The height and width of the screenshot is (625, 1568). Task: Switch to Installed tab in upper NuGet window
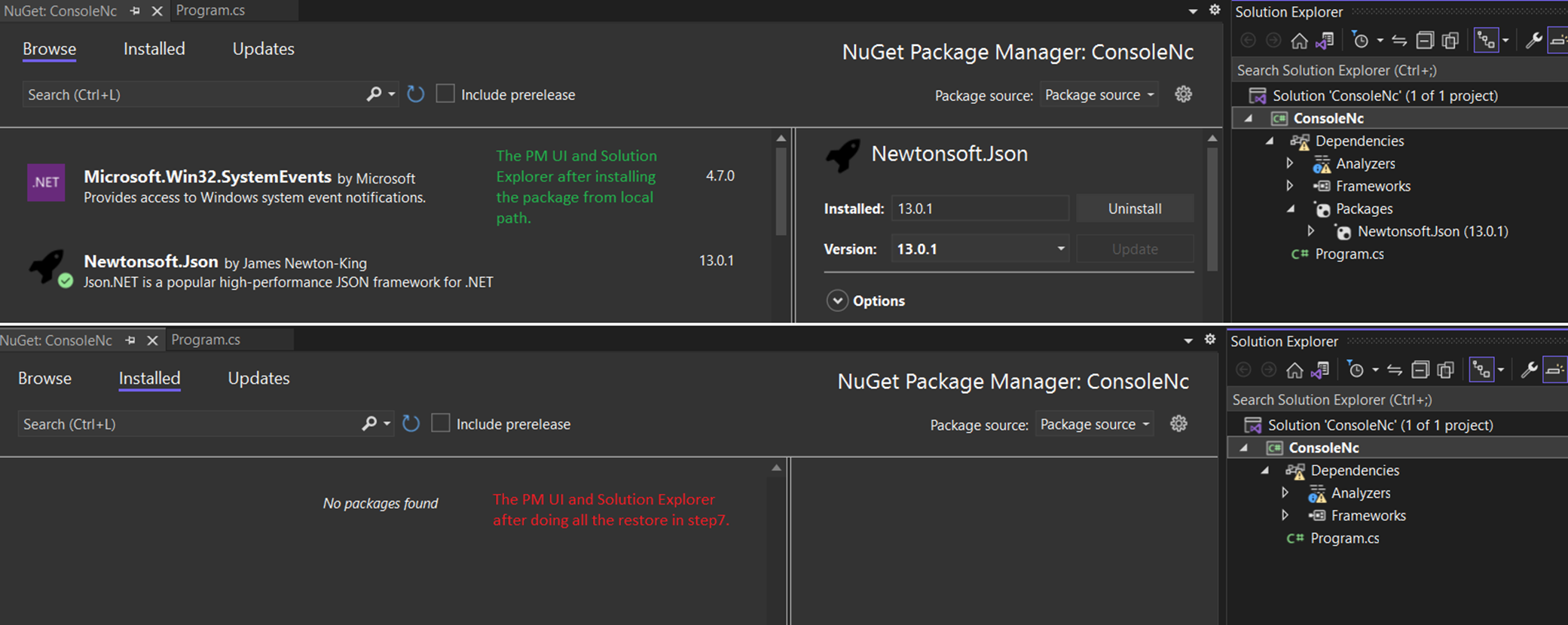pos(154,49)
